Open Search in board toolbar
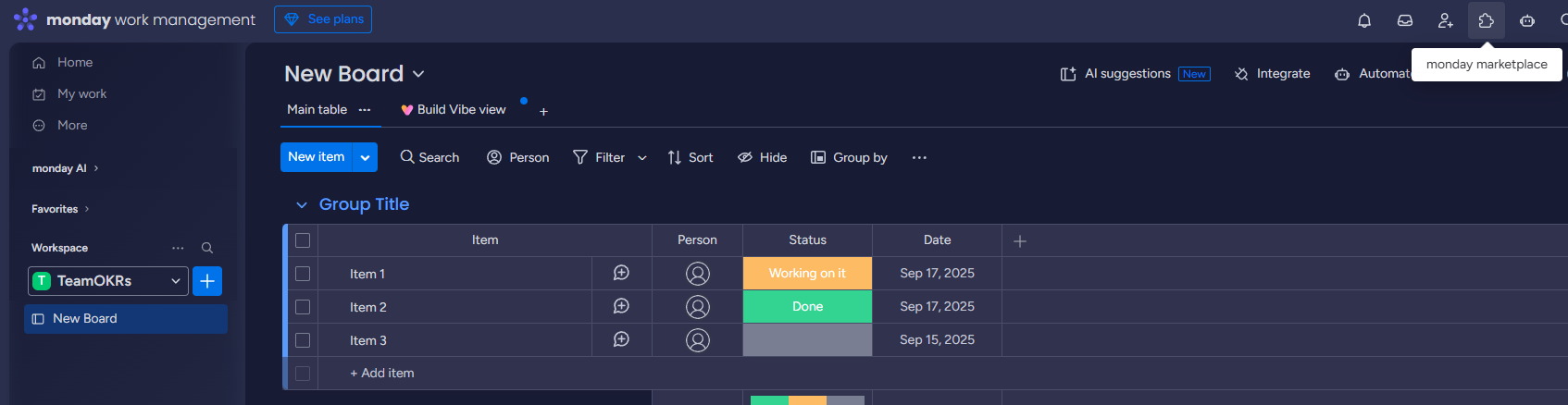The width and height of the screenshot is (1568, 405). (x=429, y=157)
